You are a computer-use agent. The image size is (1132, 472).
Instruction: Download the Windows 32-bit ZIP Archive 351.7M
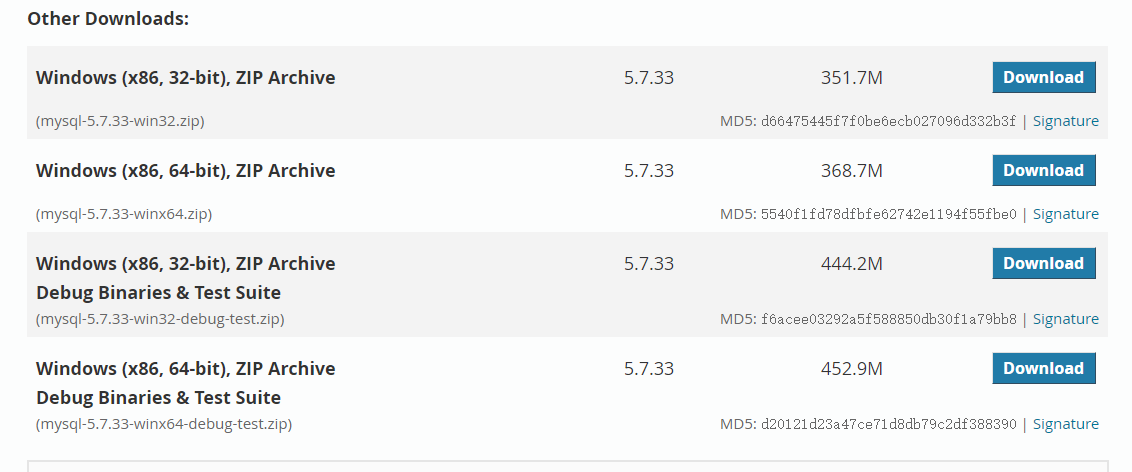pos(1044,77)
